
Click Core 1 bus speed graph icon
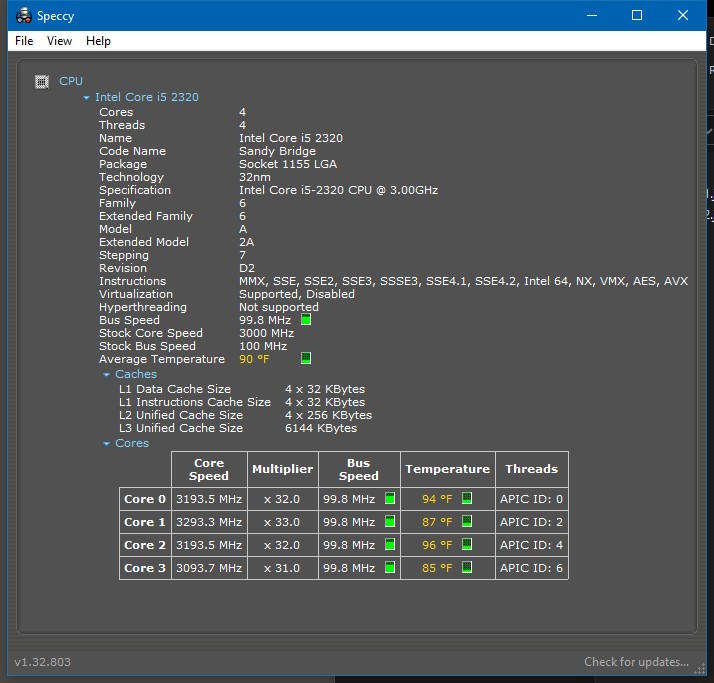[390, 521]
